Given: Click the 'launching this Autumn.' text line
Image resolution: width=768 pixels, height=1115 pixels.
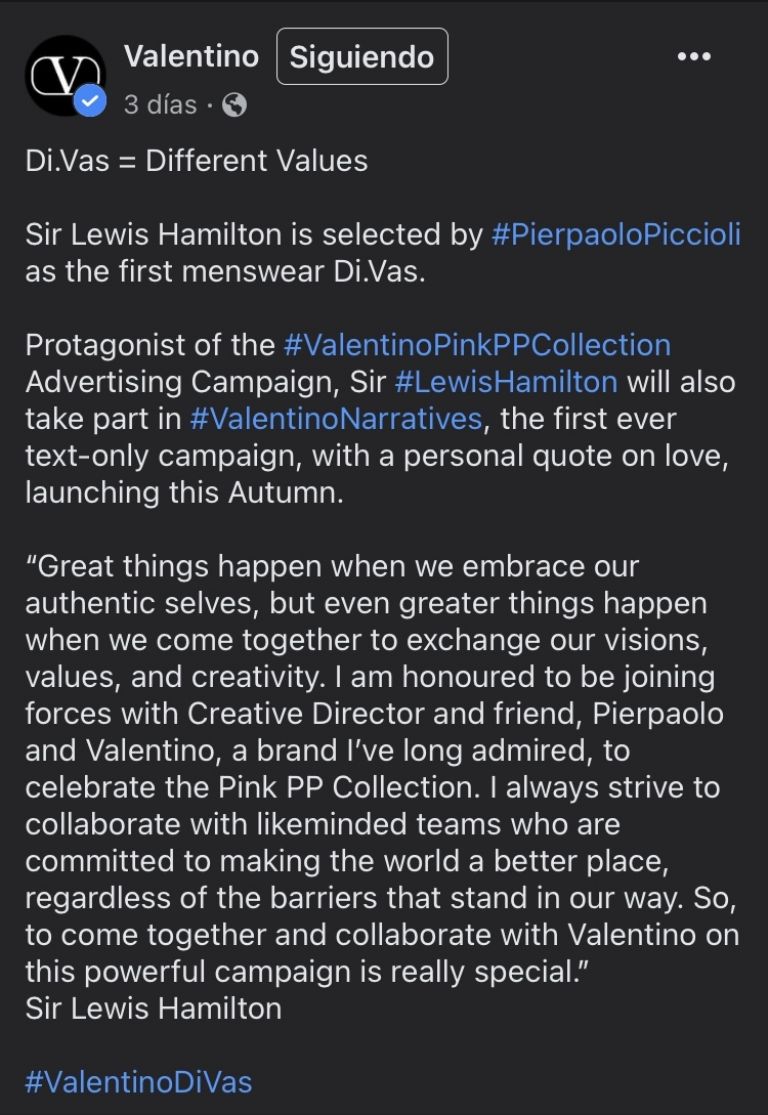Looking at the screenshot, I should tap(184, 493).
